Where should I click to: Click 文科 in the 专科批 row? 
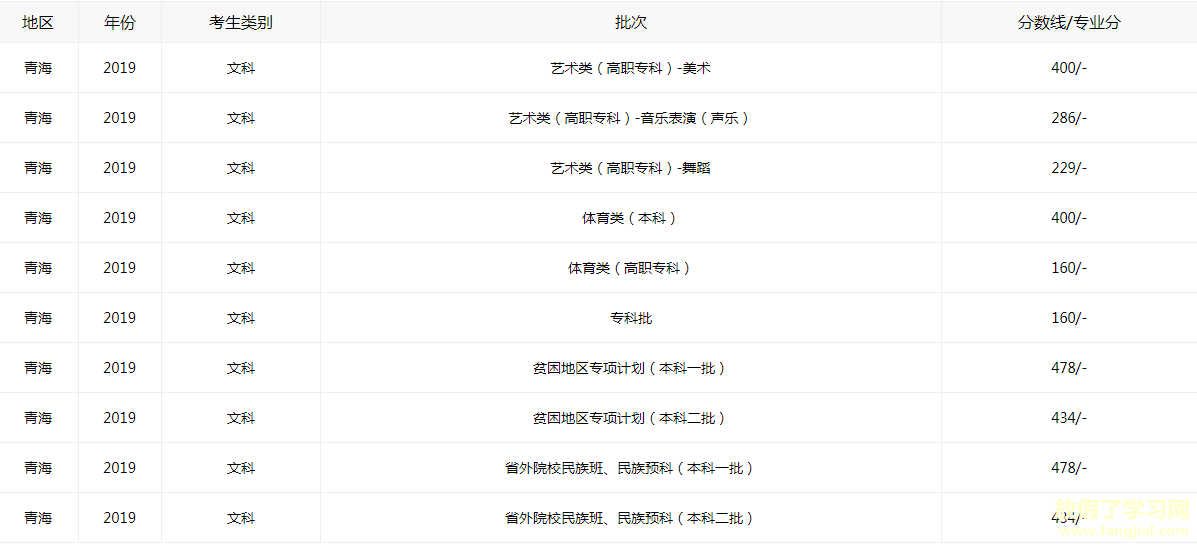240,318
